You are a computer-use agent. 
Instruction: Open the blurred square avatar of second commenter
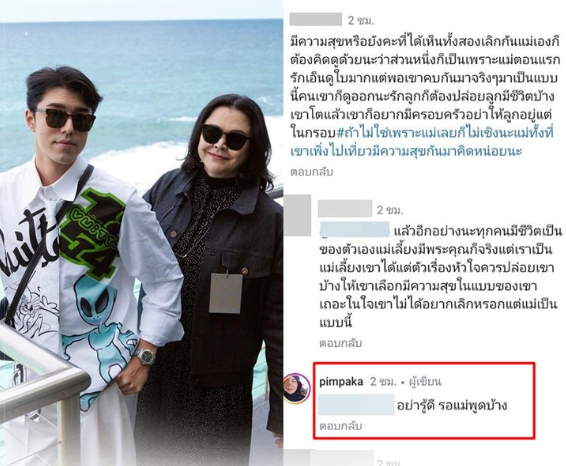pos(297,215)
